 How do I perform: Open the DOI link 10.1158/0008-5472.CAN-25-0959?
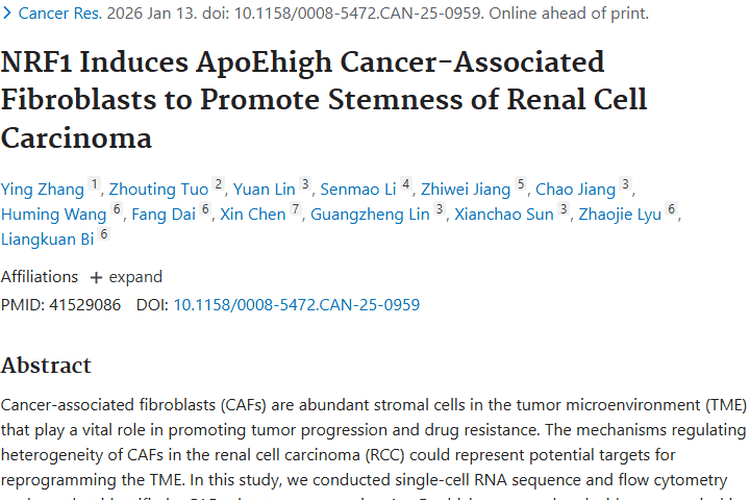(x=296, y=305)
